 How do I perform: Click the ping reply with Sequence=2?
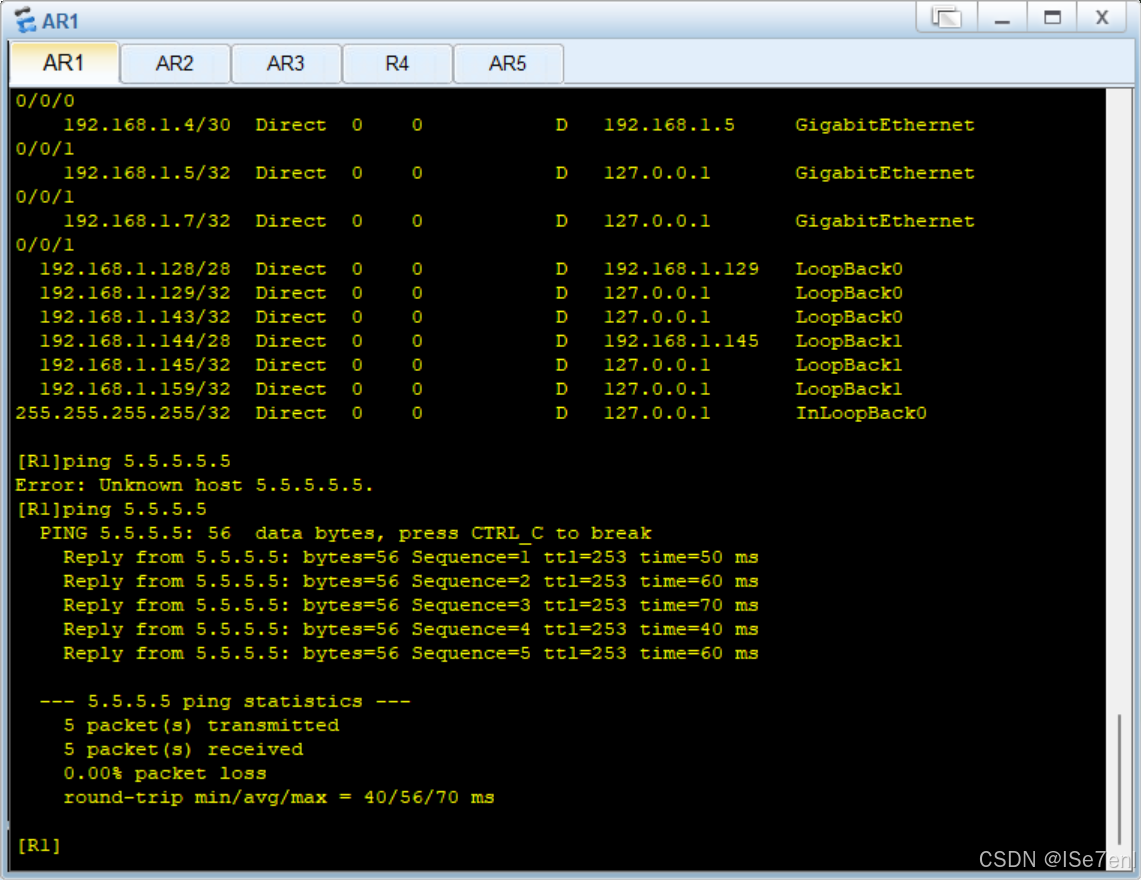[411, 581]
